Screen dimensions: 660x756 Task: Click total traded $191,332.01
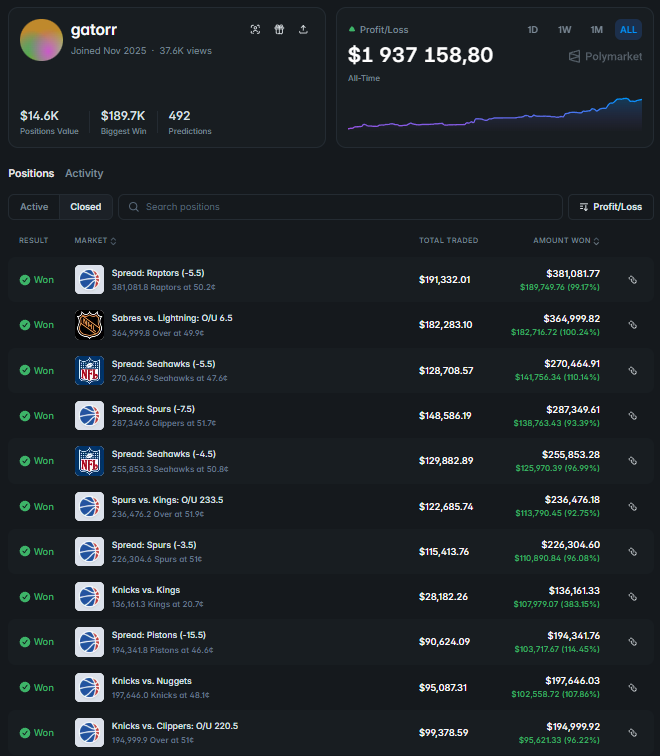coord(444,280)
